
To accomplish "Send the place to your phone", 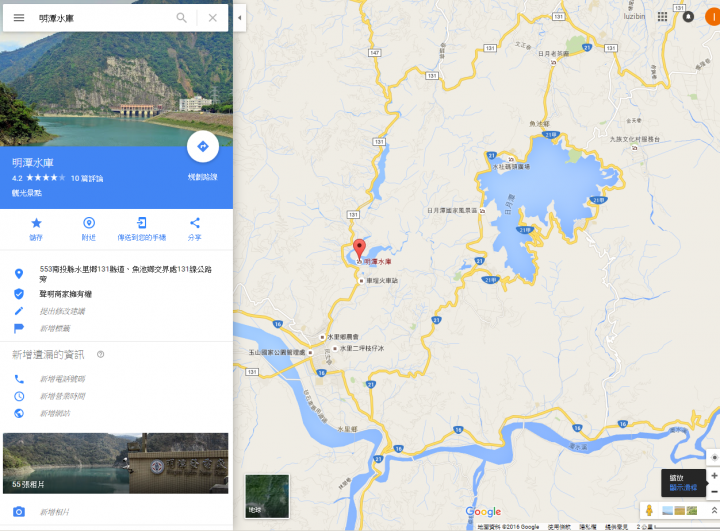I will click(x=141, y=229).
